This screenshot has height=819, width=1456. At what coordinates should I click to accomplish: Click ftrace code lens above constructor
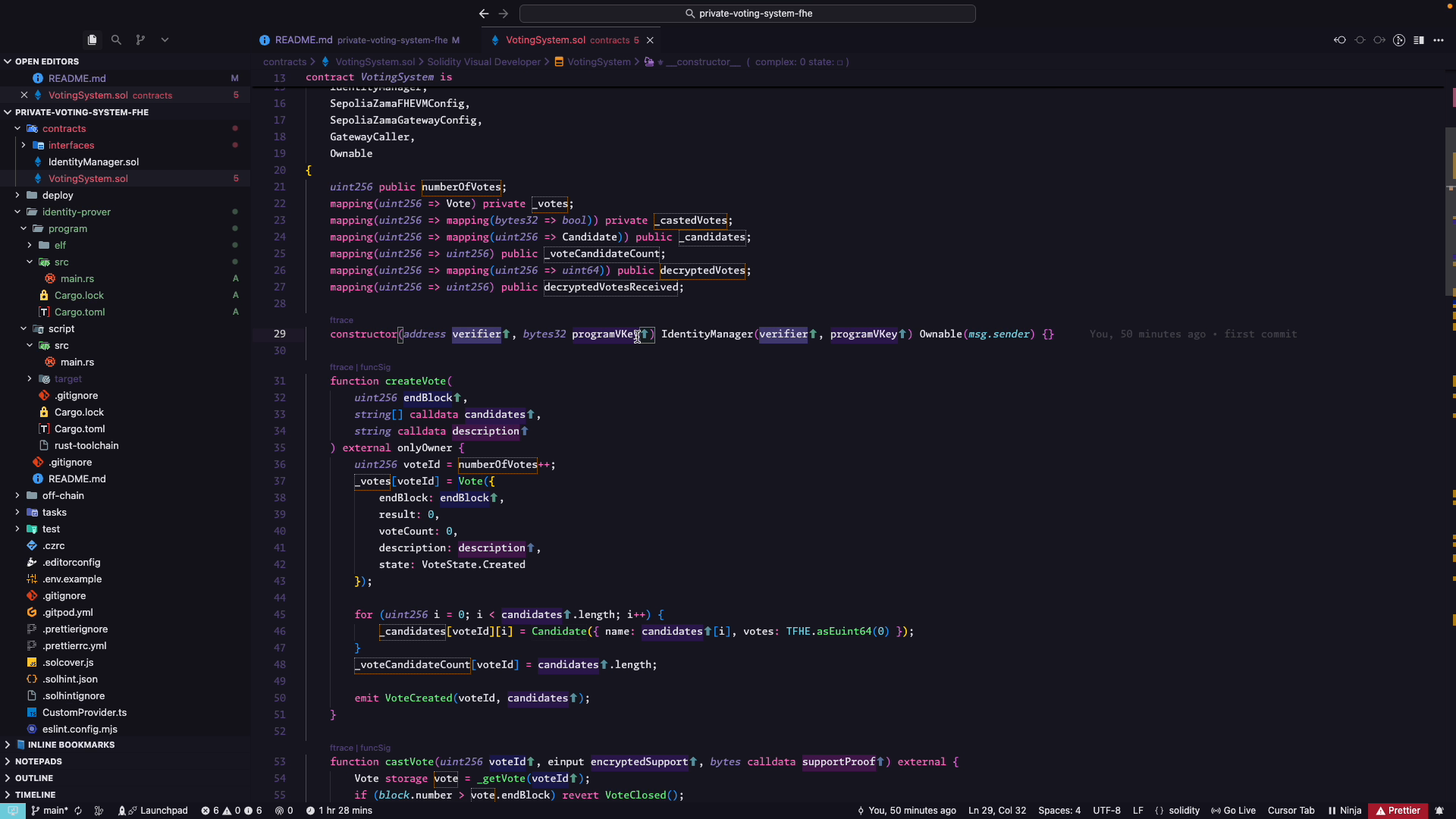click(x=341, y=320)
